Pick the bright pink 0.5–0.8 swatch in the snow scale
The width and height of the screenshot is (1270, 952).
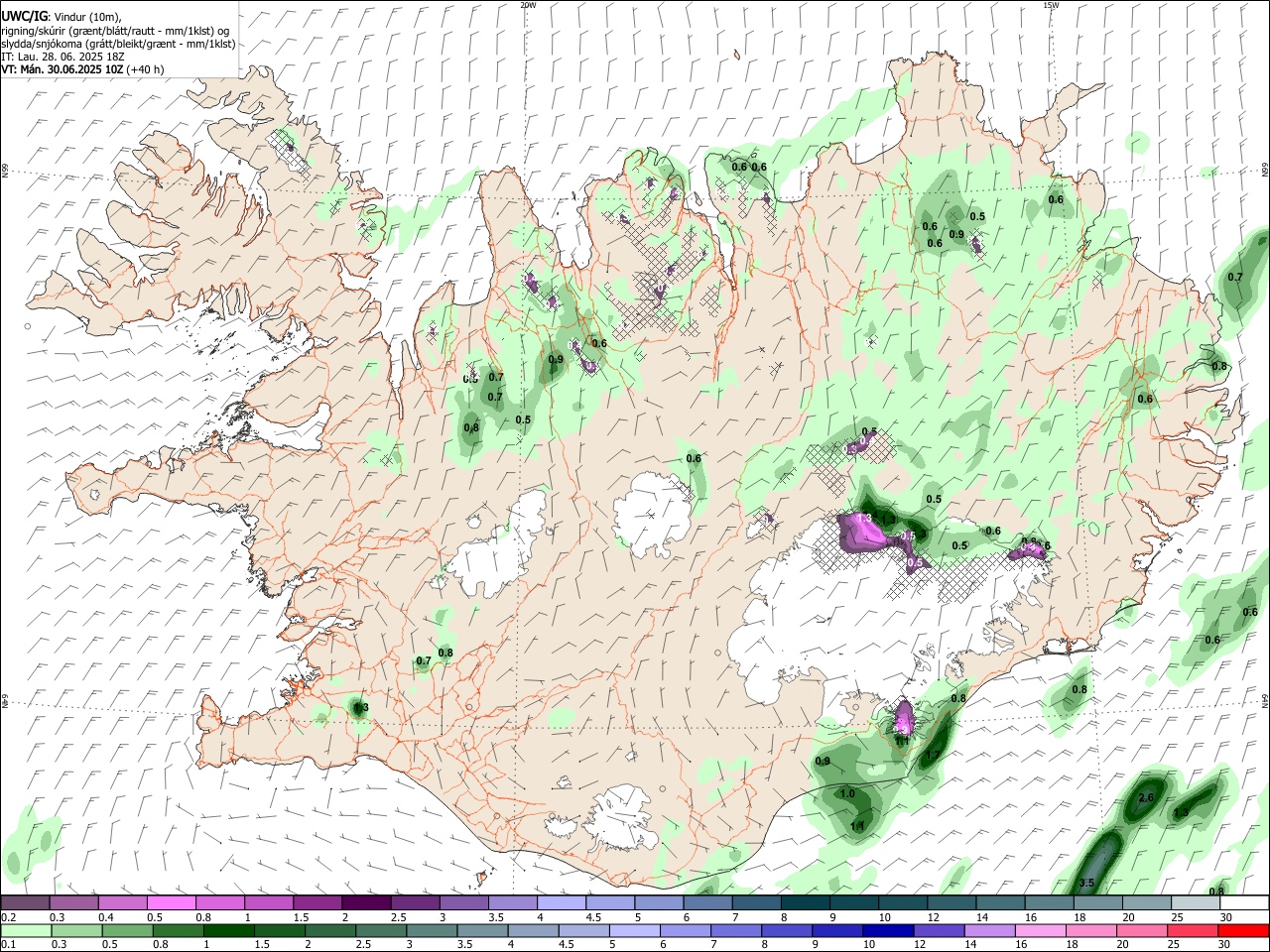[172, 902]
